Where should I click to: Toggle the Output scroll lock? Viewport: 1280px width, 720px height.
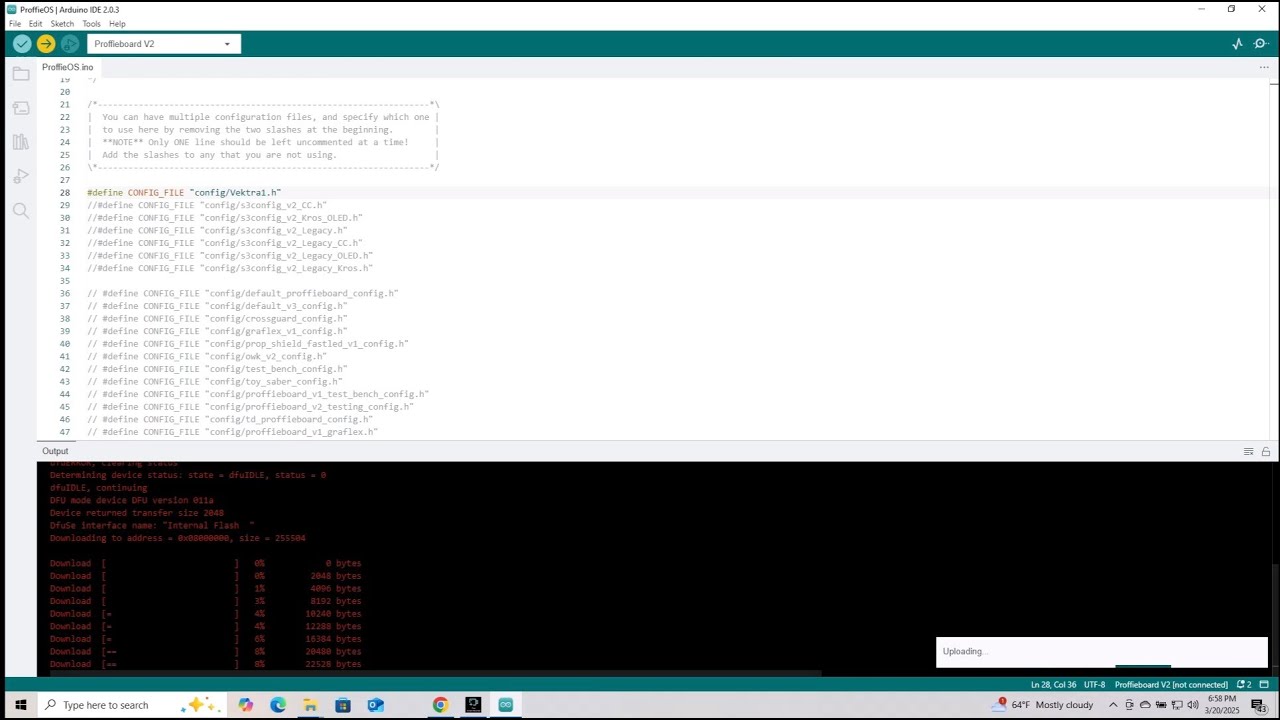point(1266,452)
